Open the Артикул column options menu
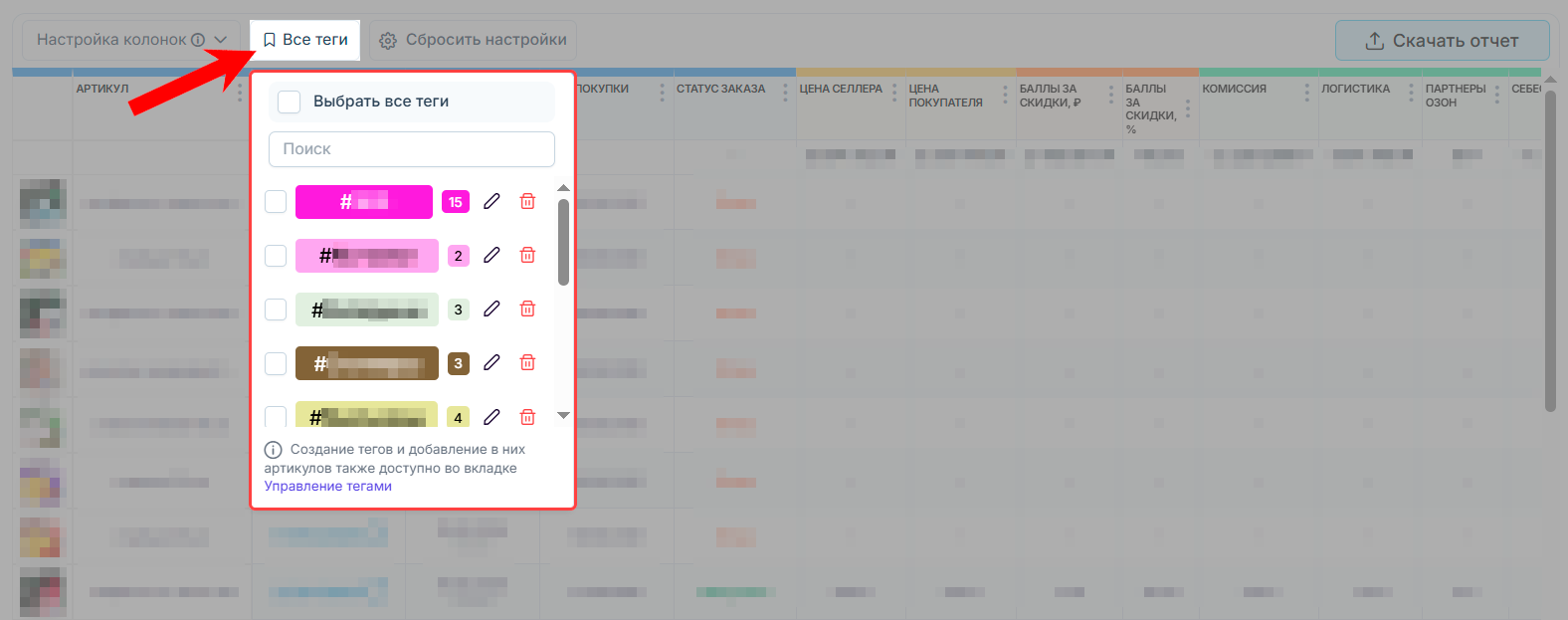Image resolution: width=1568 pixels, height=620 pixels. [x=240, y=93]
